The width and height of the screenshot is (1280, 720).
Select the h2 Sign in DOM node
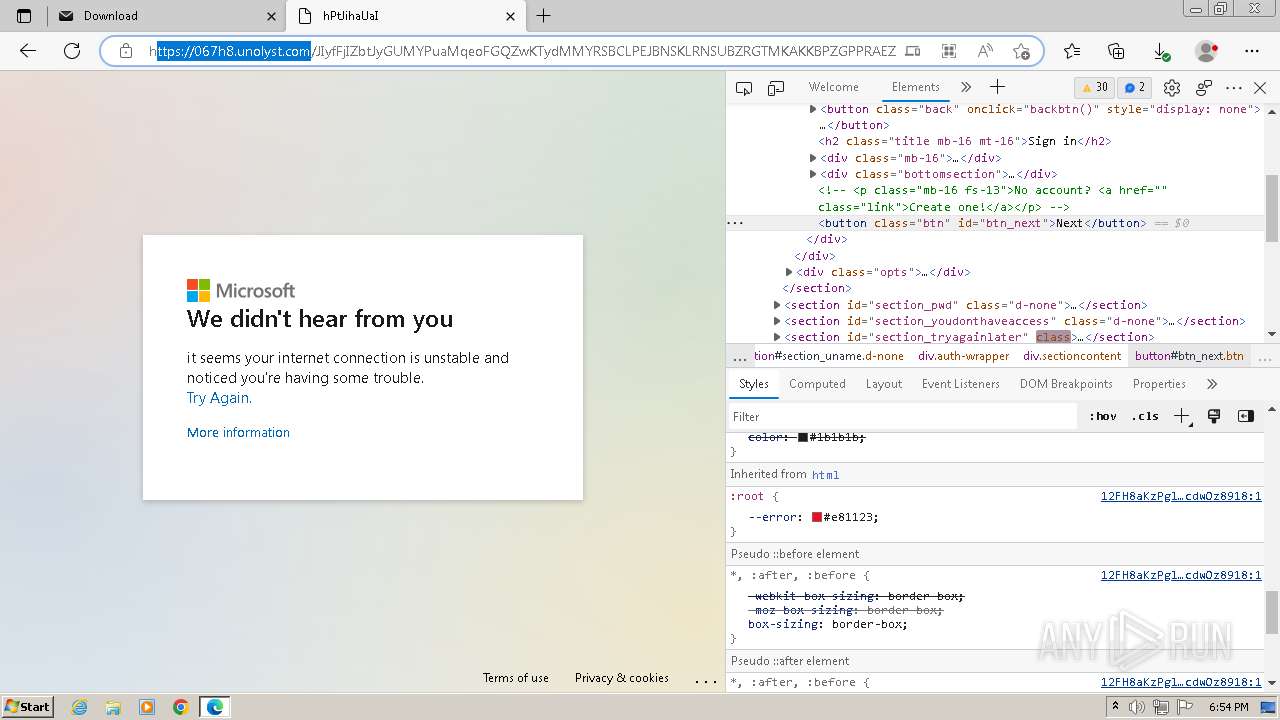coord(965,141)
